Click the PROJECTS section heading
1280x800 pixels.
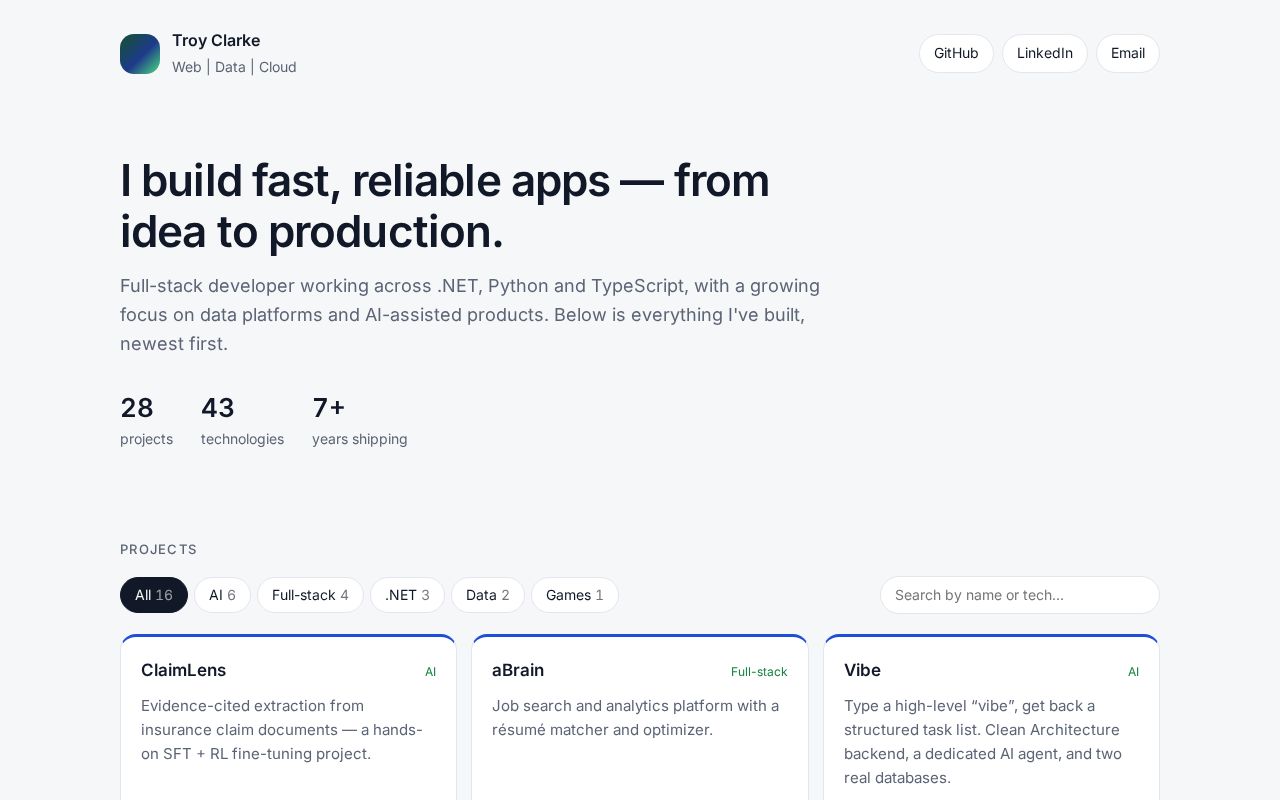coord(159,550)
